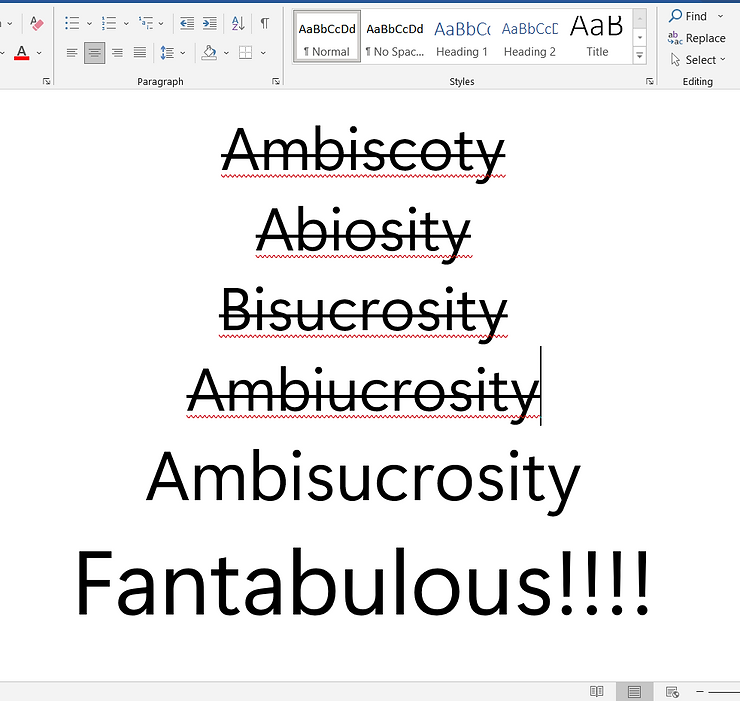
Task: Justify paragraph text
Action: pos(140,52)
